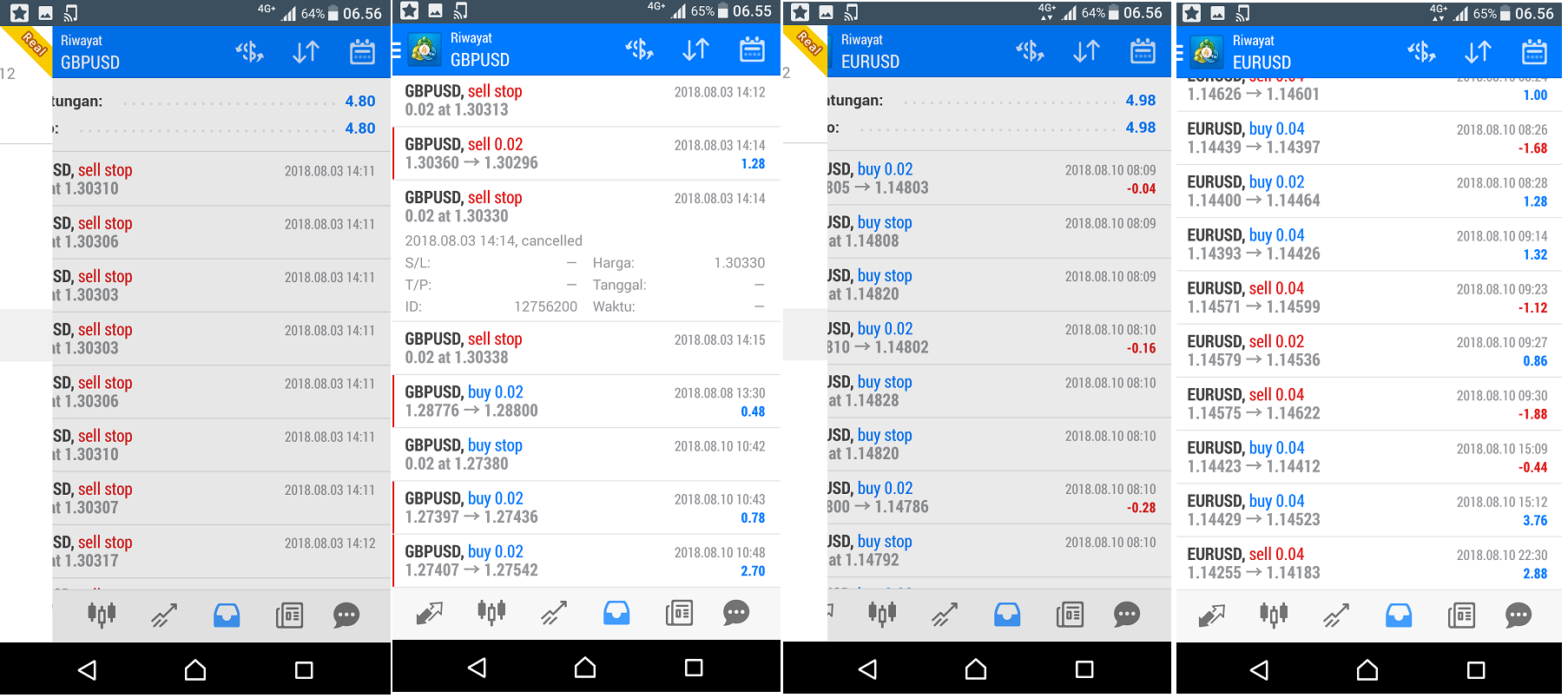Select GBPUSD buy row 1.27397 → 1.27436
This screenshot has height=698, width=1568.
coord(586,507)
